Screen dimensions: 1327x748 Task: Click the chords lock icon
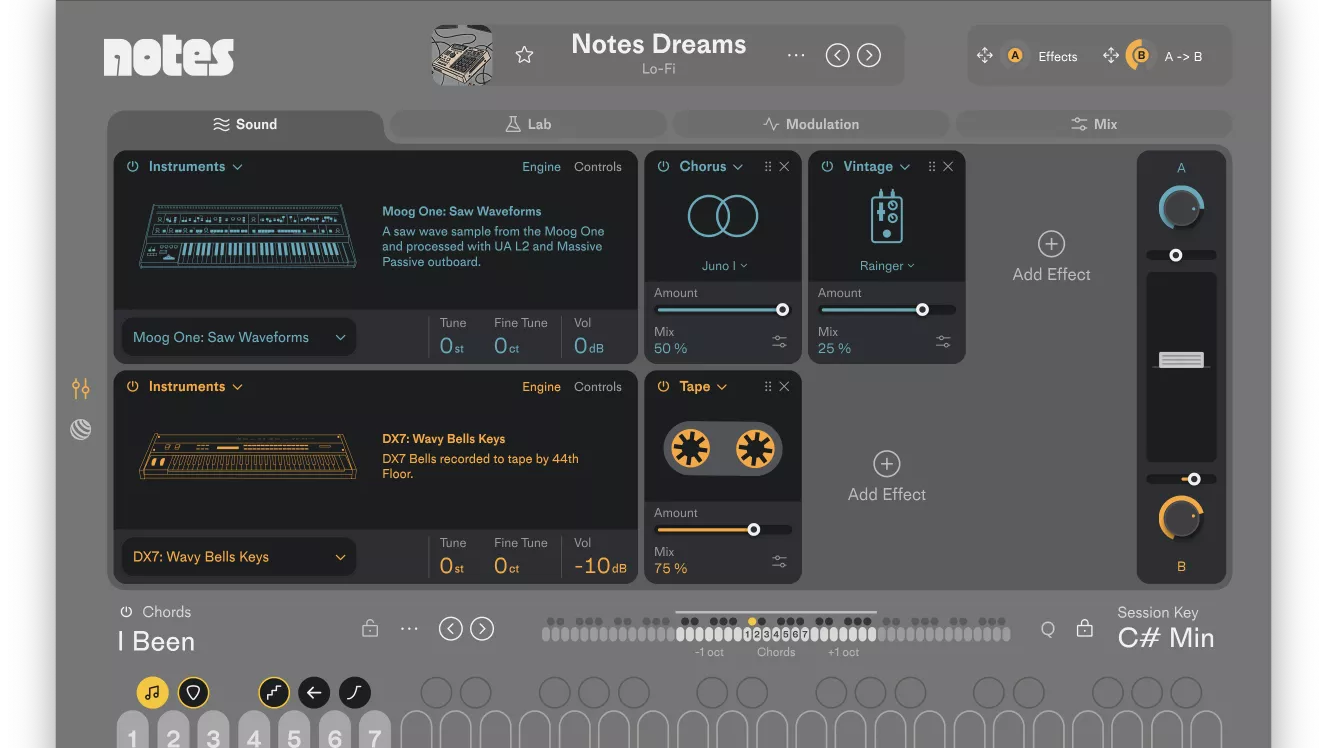pos(370,629)
